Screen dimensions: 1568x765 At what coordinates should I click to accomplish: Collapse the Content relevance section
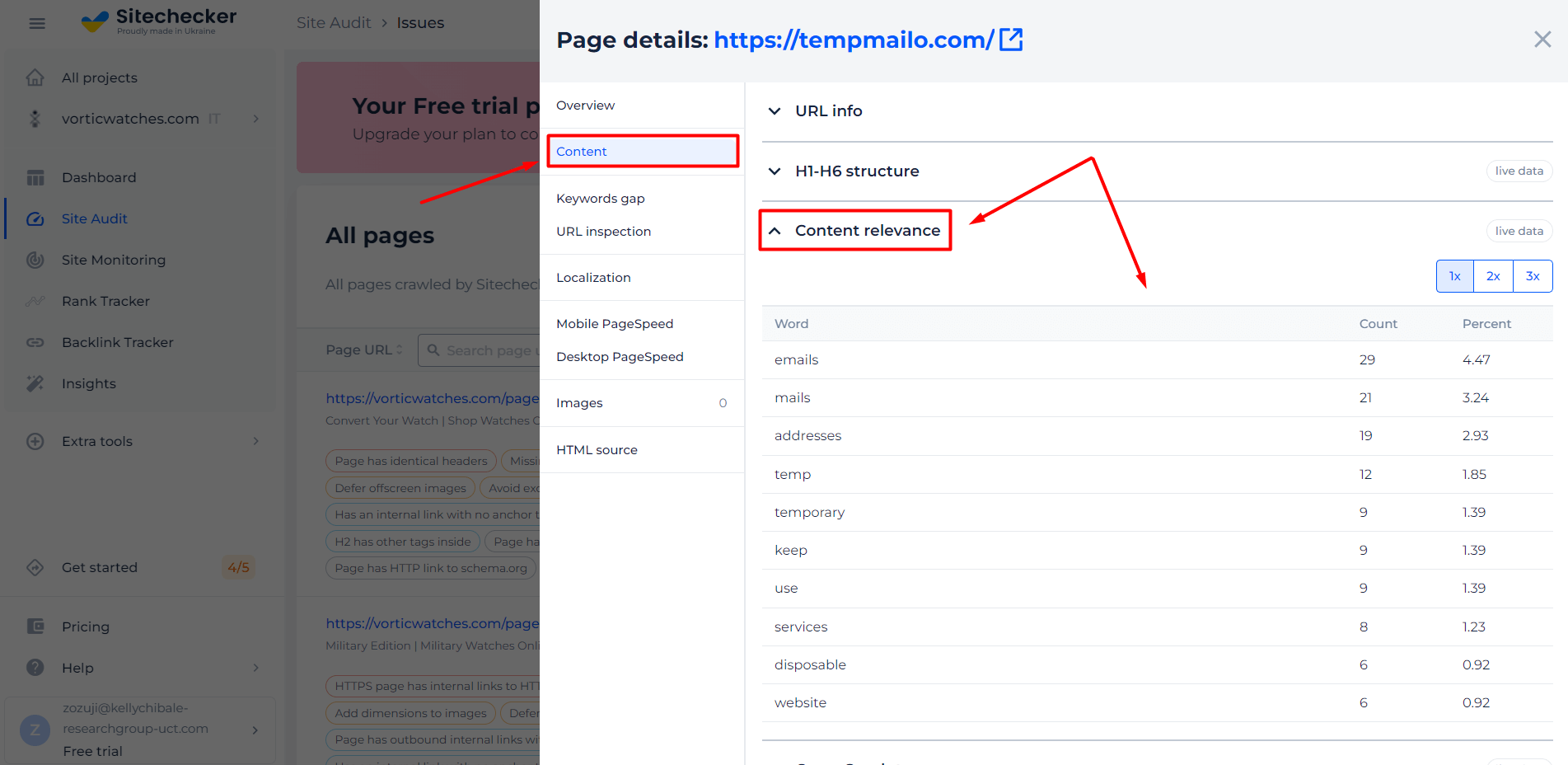775,231
